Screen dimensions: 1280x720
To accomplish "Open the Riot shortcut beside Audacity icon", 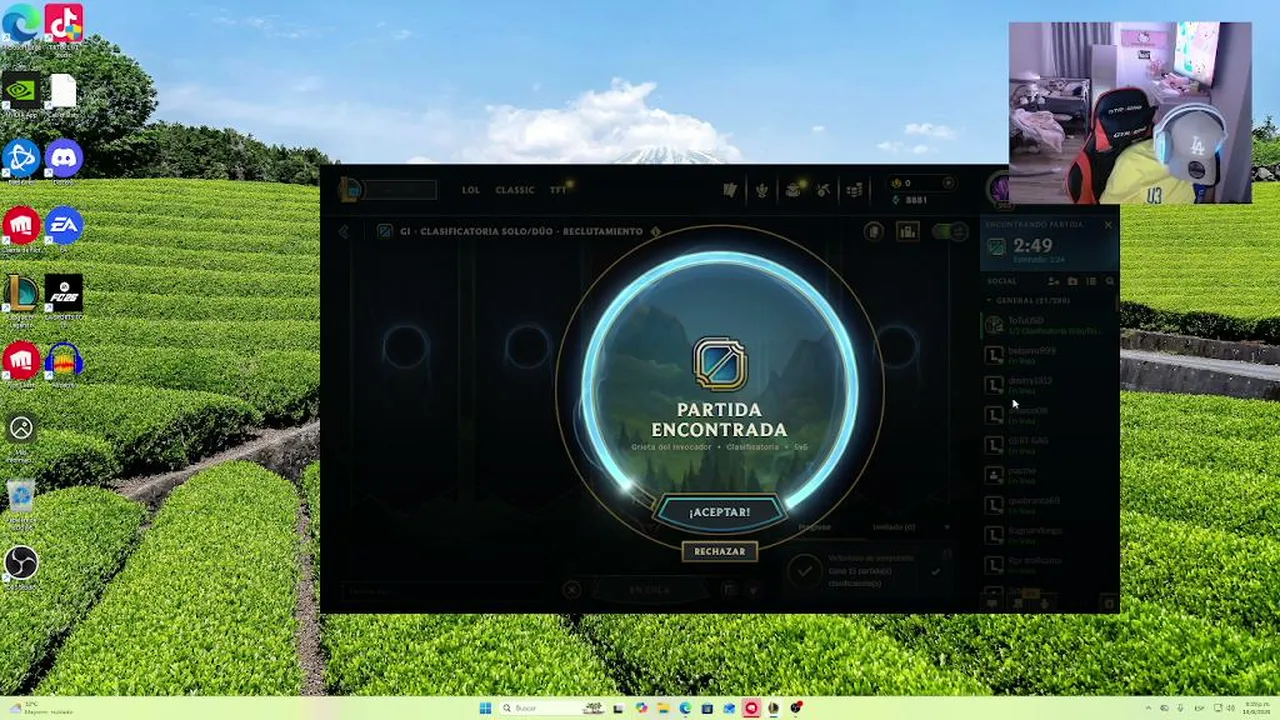I will coord(21,362).
